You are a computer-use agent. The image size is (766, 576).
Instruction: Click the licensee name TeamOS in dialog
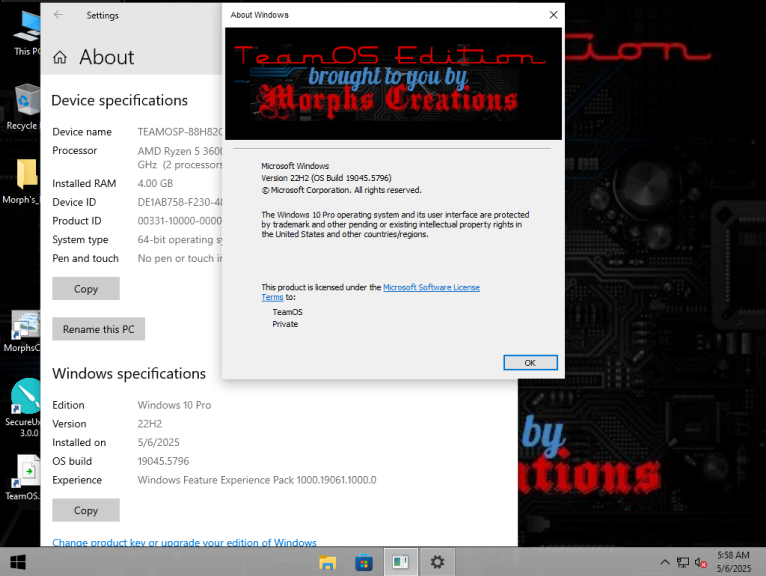[287, 312]
